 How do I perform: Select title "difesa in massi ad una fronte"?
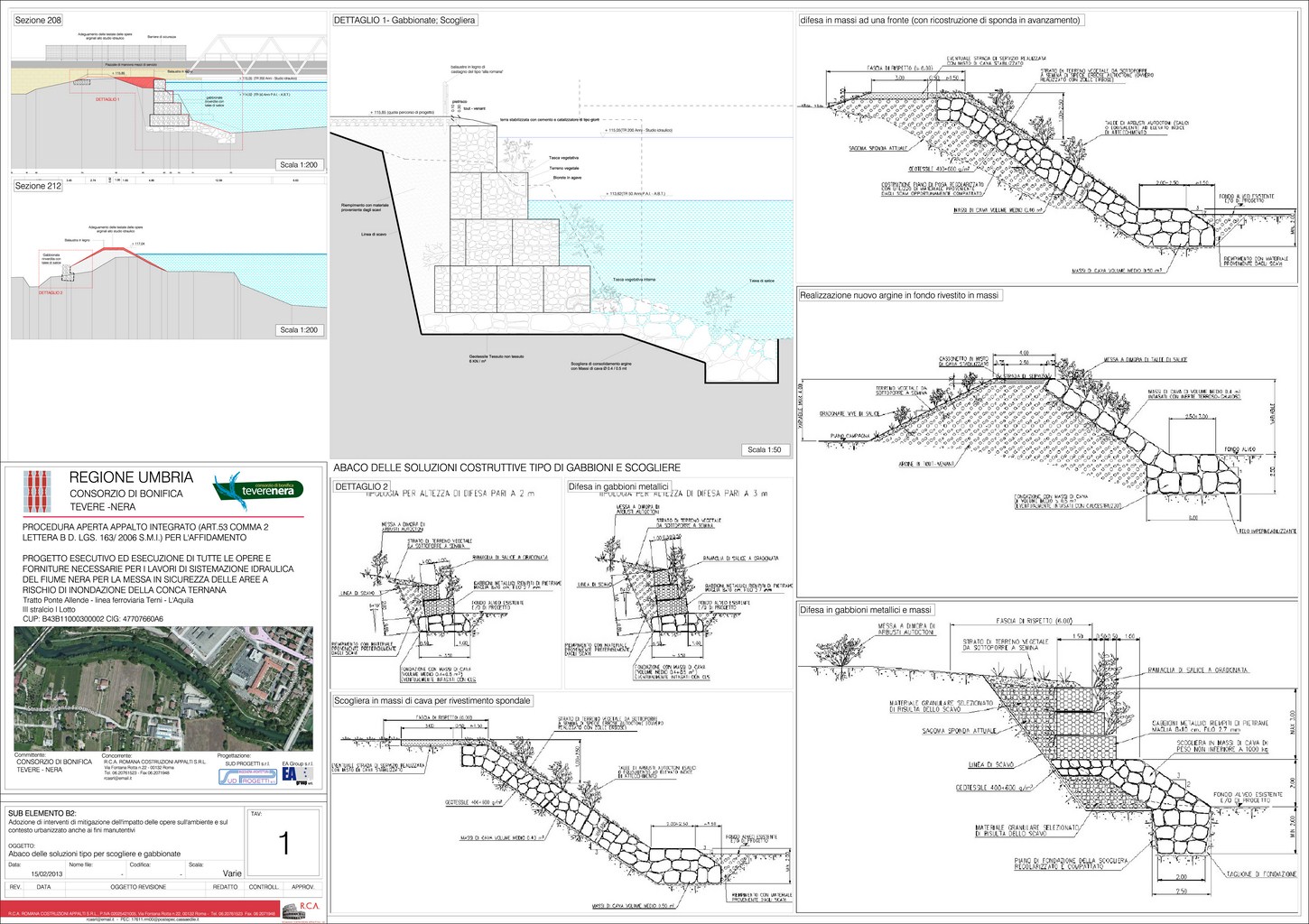(x=941, y=20)
